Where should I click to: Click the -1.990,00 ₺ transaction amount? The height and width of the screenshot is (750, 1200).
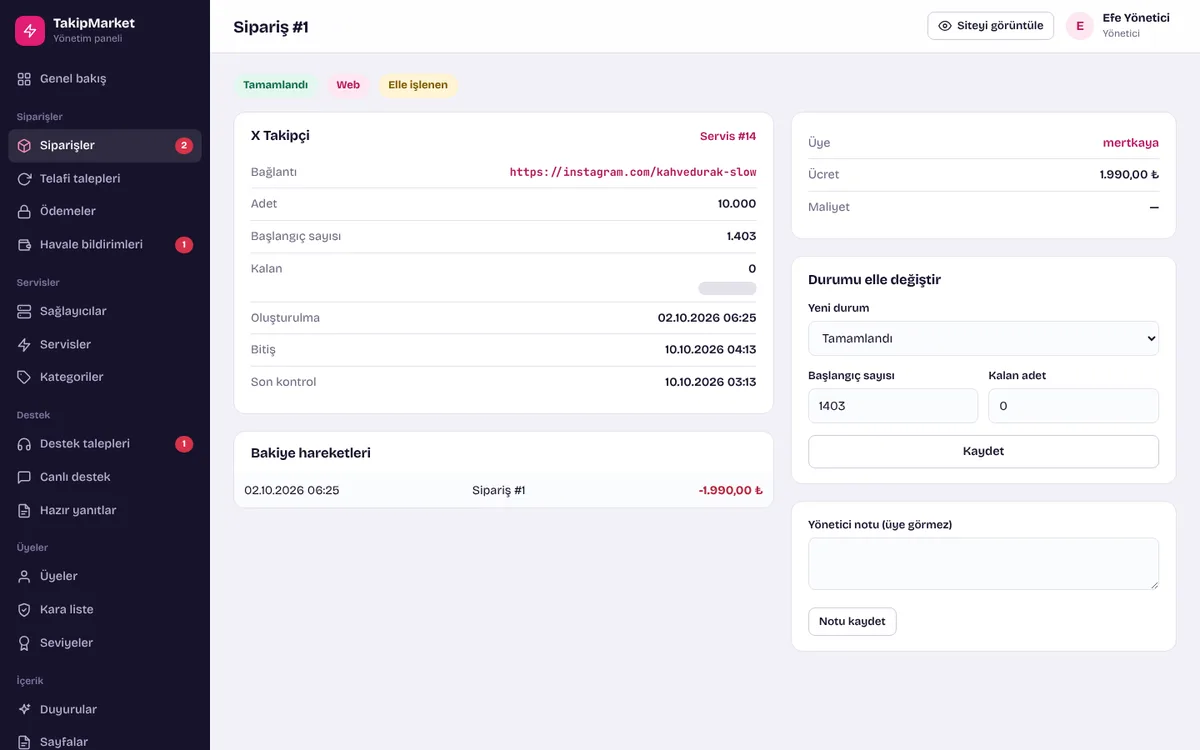pos(731,491)
